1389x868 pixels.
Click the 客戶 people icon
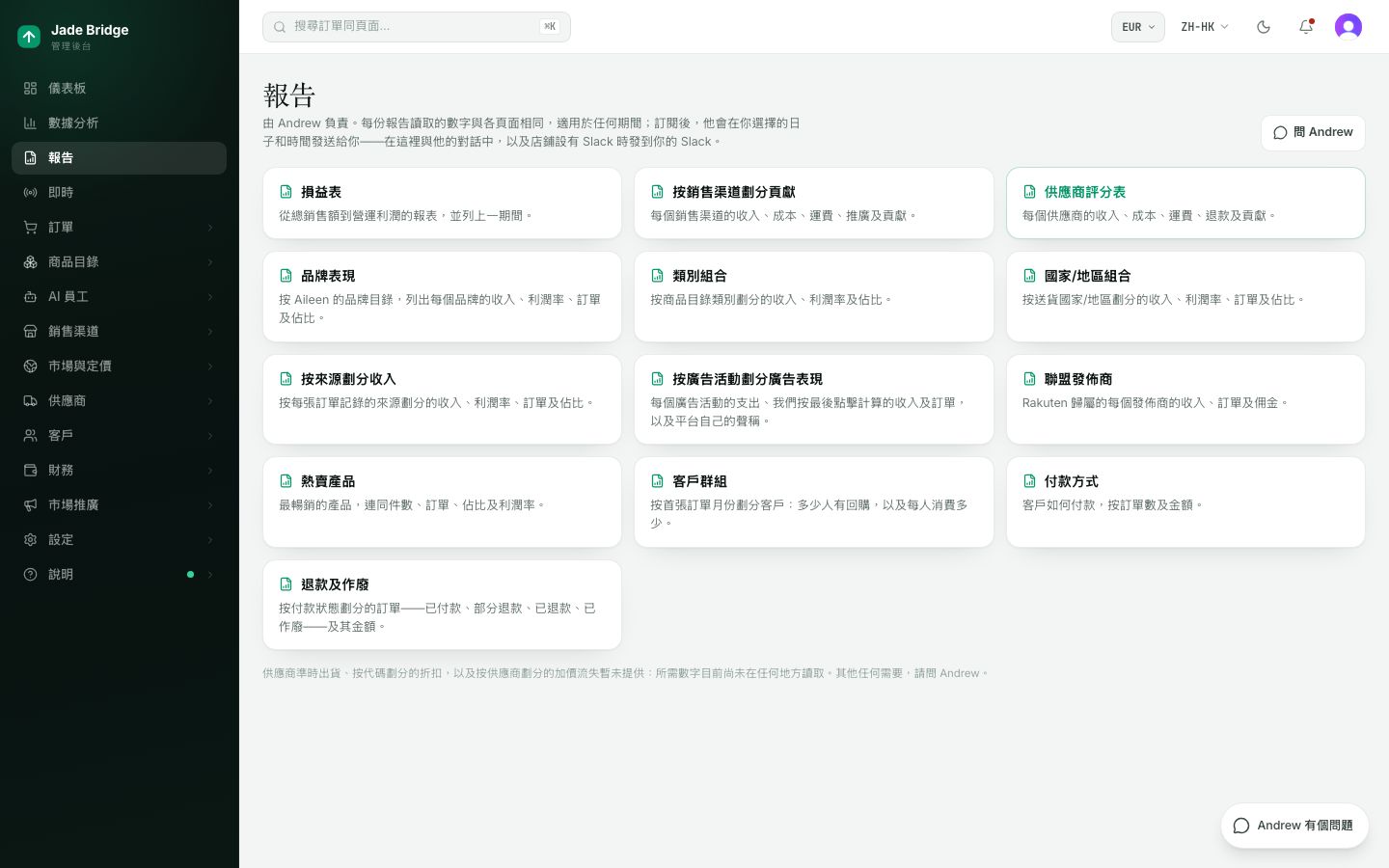pos(30,435)
